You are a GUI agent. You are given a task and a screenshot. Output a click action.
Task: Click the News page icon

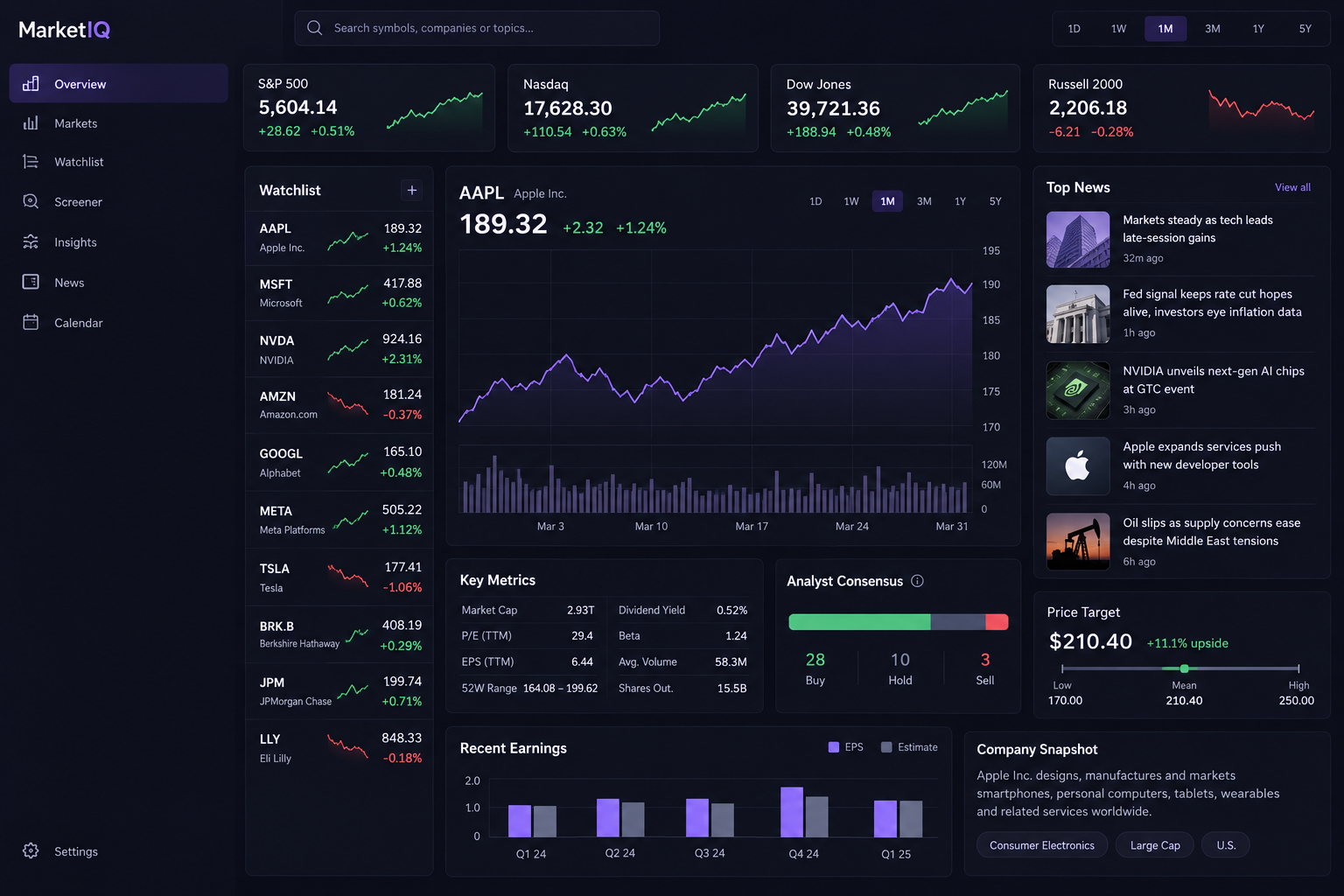pos(31,282)
